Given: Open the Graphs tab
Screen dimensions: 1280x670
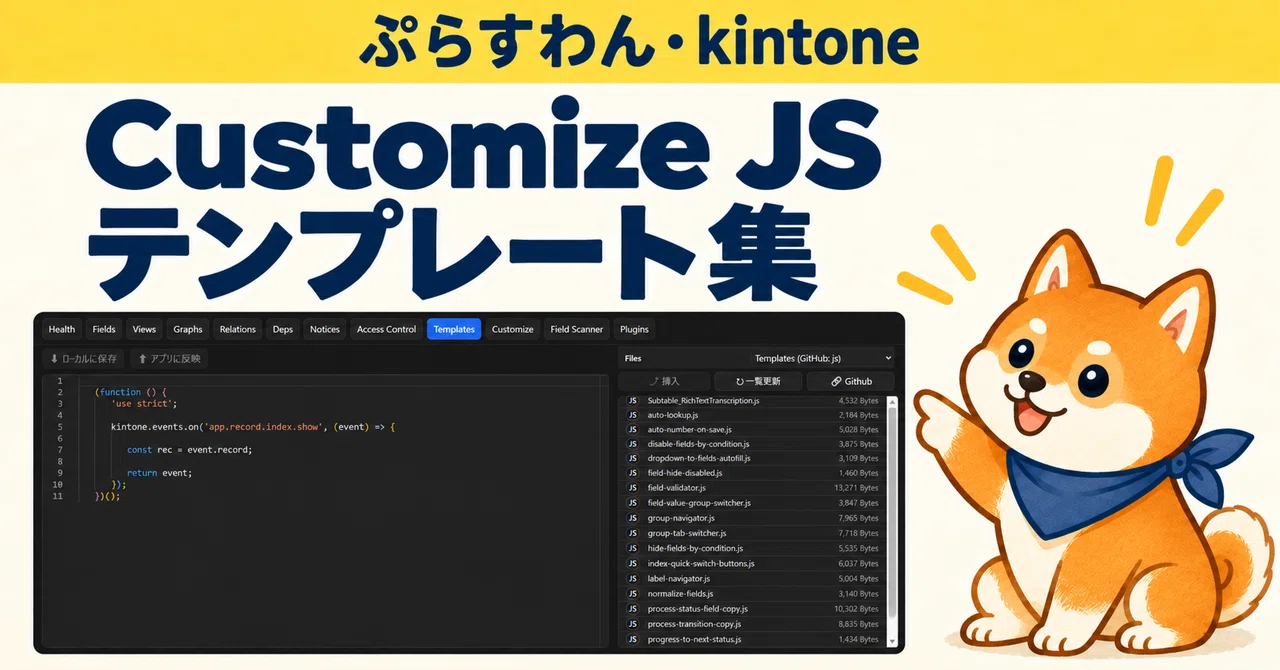Looking at the screenshot, I should (188, 329).
